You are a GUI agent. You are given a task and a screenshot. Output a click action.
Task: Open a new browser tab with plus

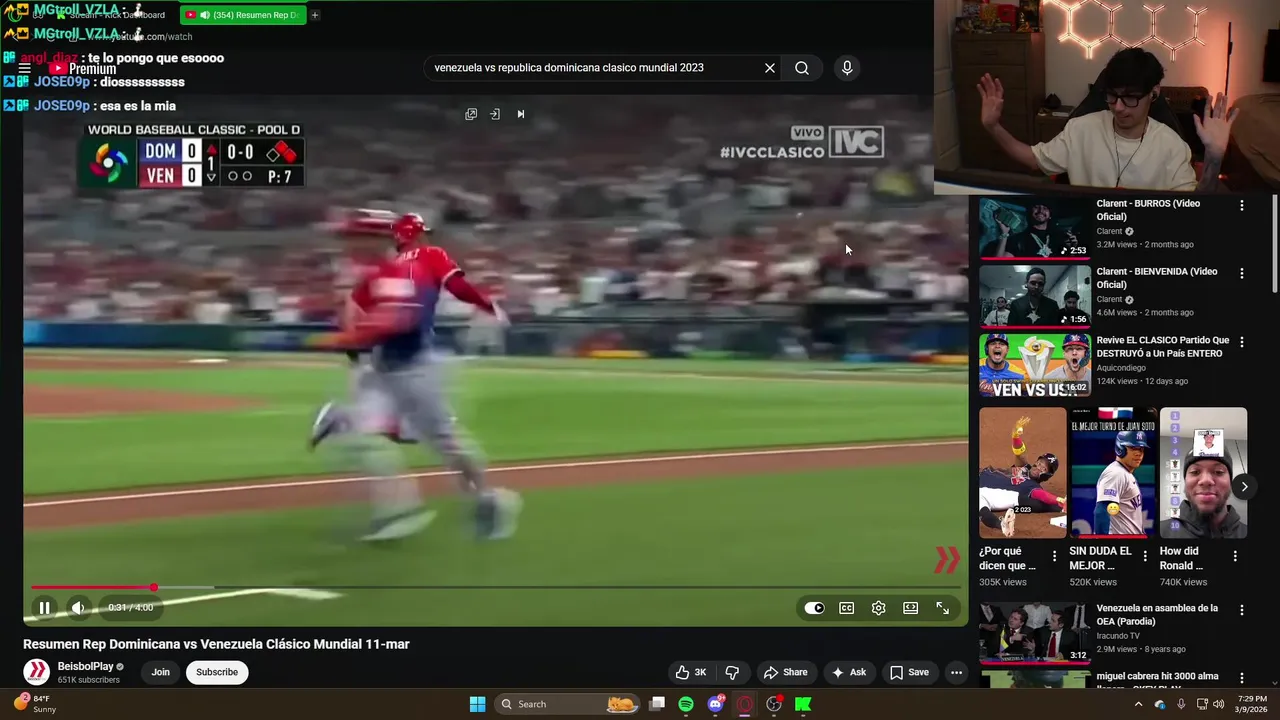(x=314, y=15)
